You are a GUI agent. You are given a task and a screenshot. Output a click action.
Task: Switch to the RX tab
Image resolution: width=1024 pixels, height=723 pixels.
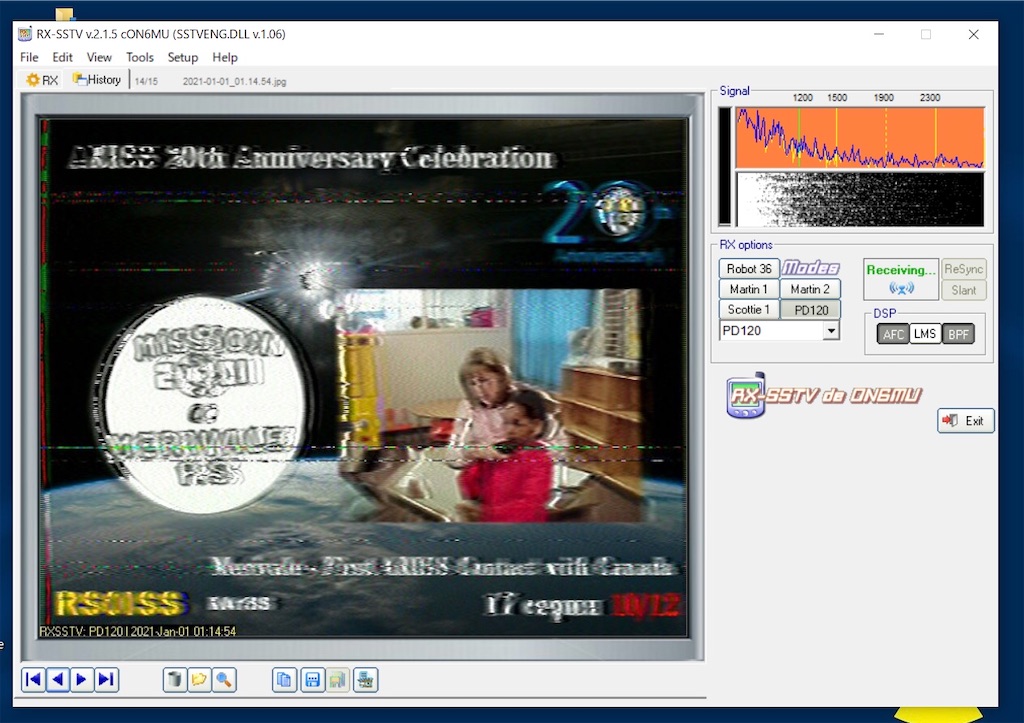pos(42,80)
